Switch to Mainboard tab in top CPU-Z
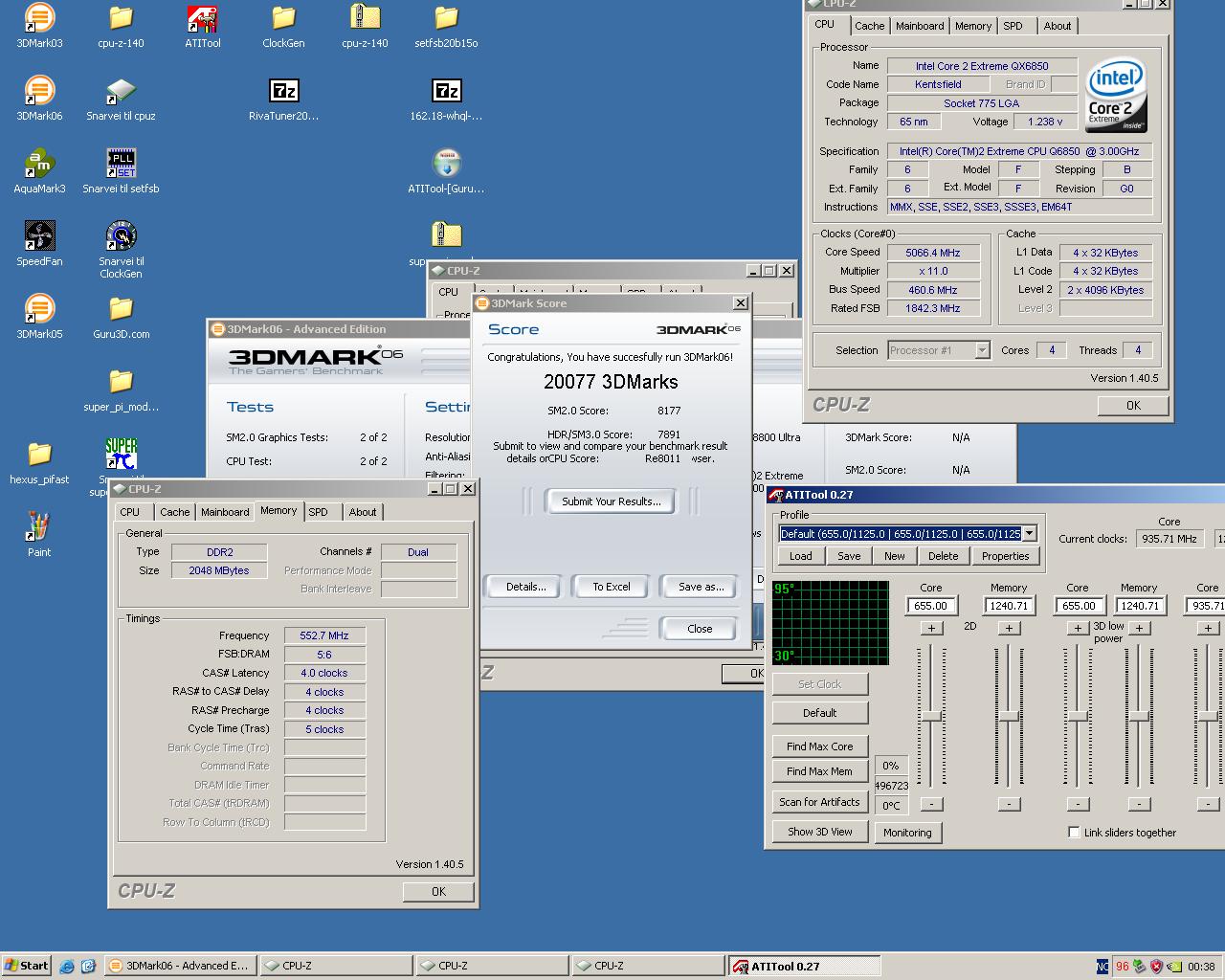1225x980 pixels. pyautogui.click(x=920, y=26)
